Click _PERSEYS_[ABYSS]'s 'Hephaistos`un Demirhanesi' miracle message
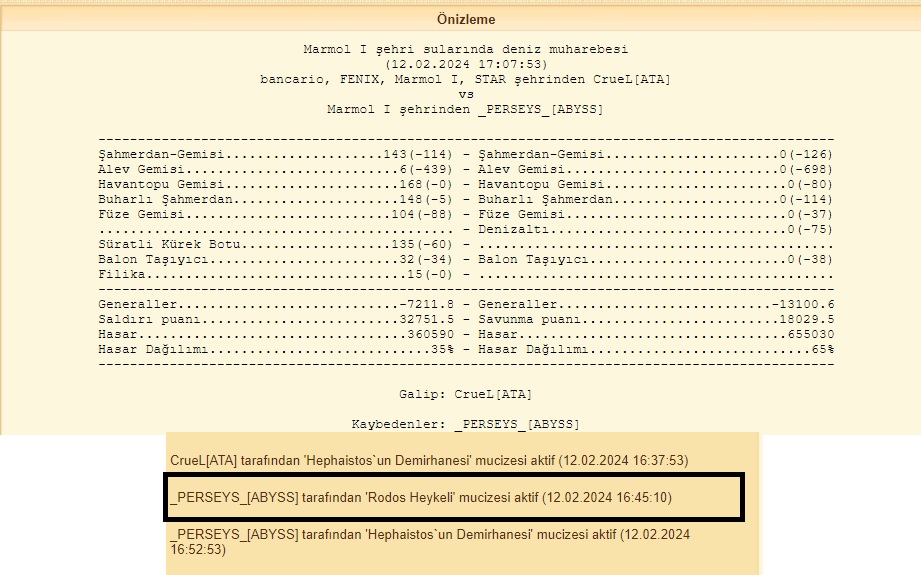 (430, 542)
